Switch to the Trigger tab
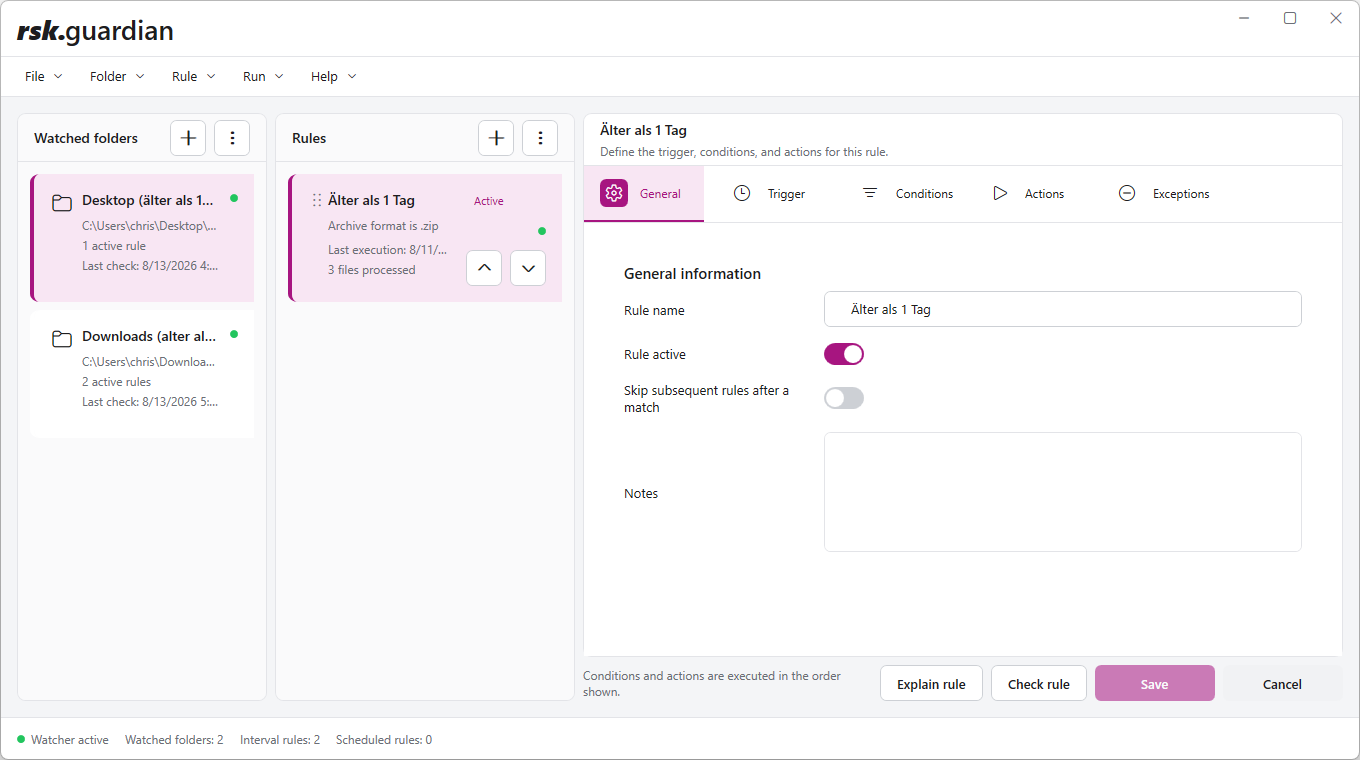This screenshot has width=1360, height=760. [x=768, y=193]
